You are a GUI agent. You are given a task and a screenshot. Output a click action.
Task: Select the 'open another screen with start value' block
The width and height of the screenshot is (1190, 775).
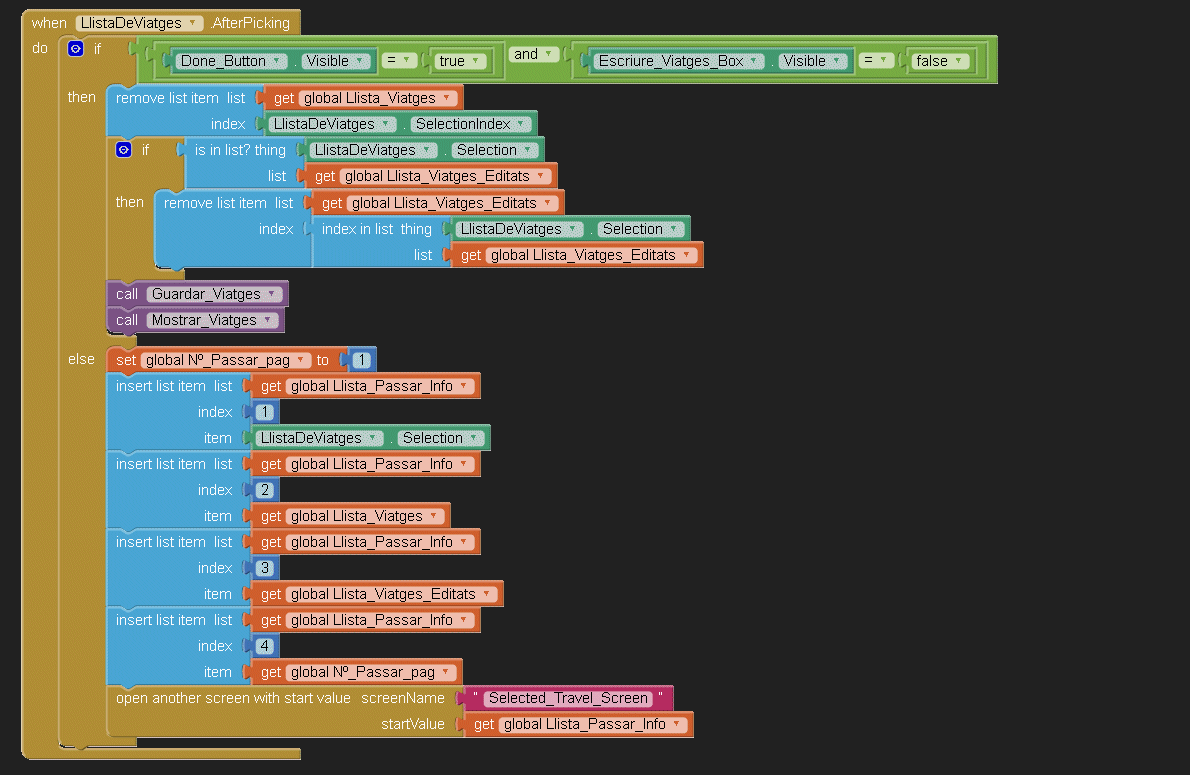click(x=233, y=698)
